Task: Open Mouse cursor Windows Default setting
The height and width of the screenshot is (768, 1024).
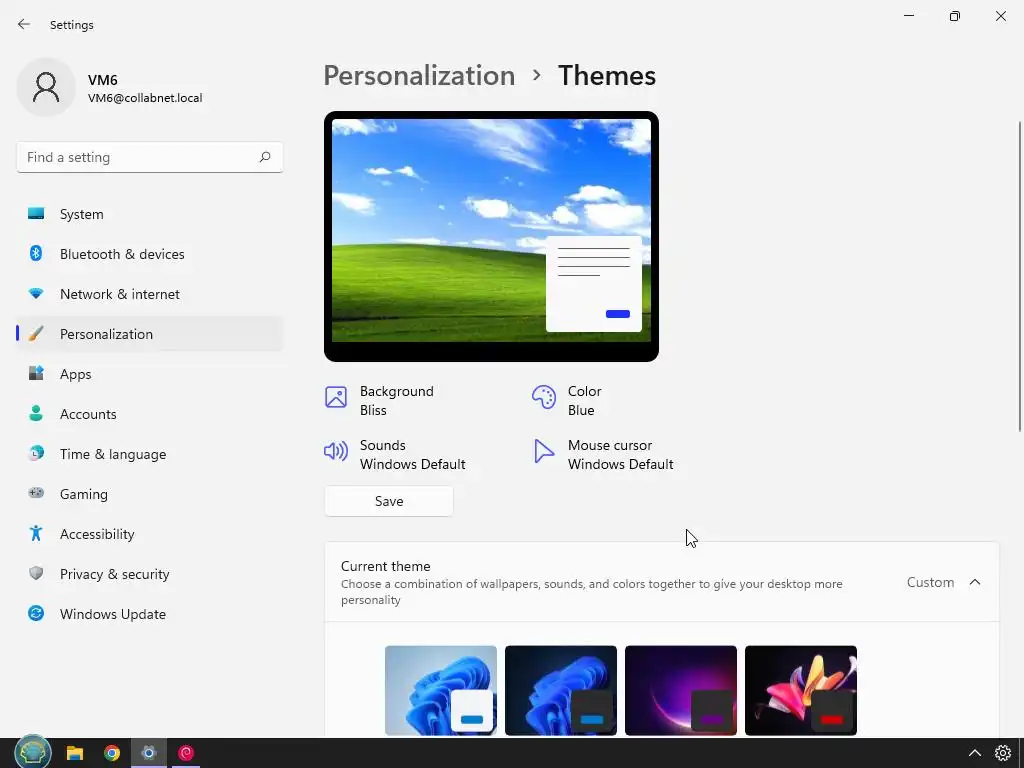Action: [x=603, y=455]
